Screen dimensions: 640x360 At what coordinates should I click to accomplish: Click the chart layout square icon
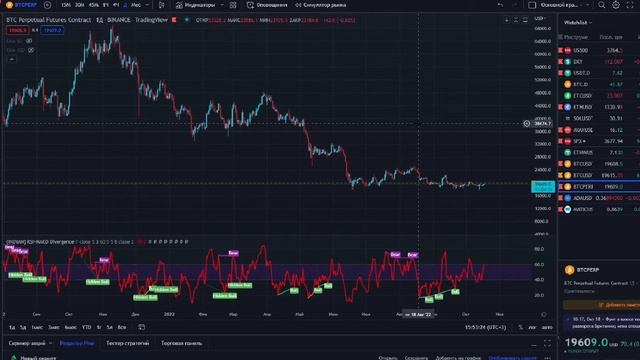[532, 5]
